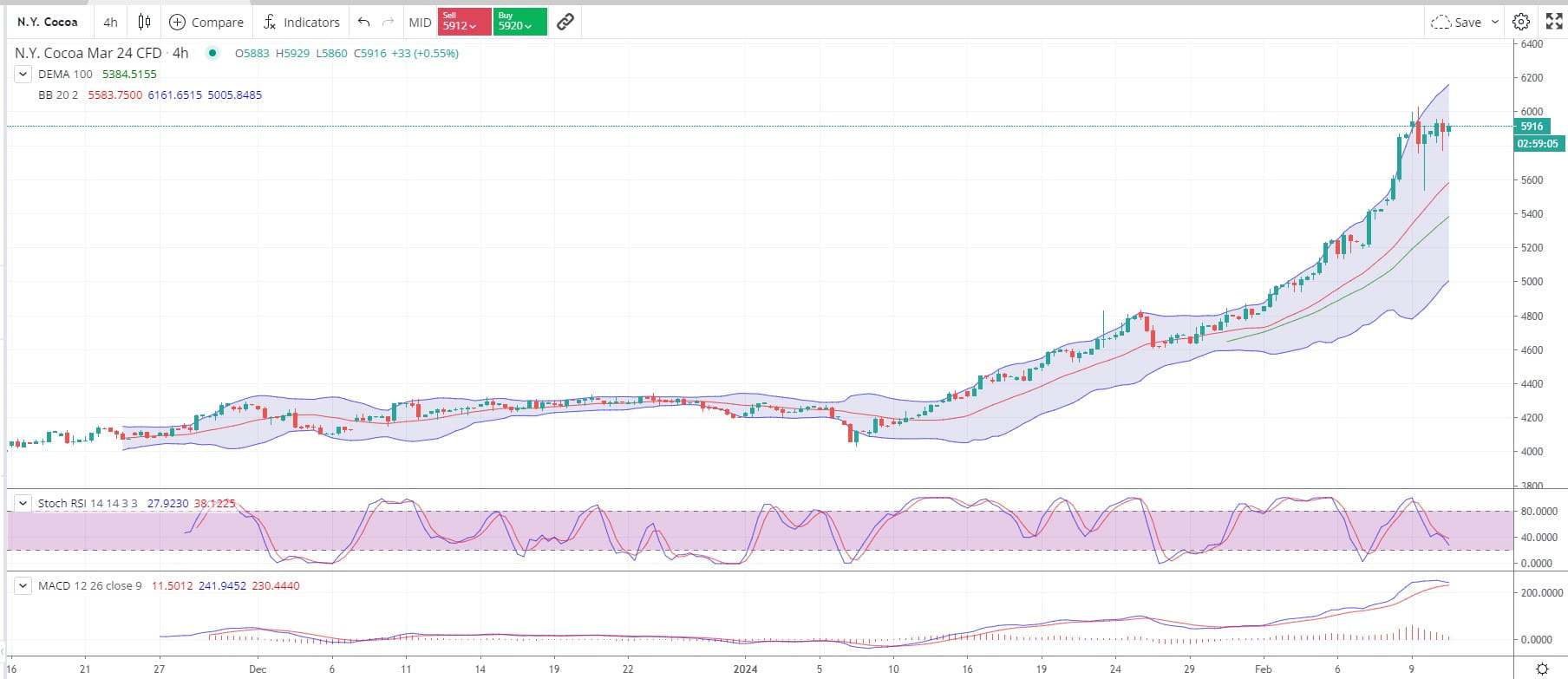Click the 6000 price axis label
The width and height of the screenshot is (1568, 679).
click(x=1532, y=112)
